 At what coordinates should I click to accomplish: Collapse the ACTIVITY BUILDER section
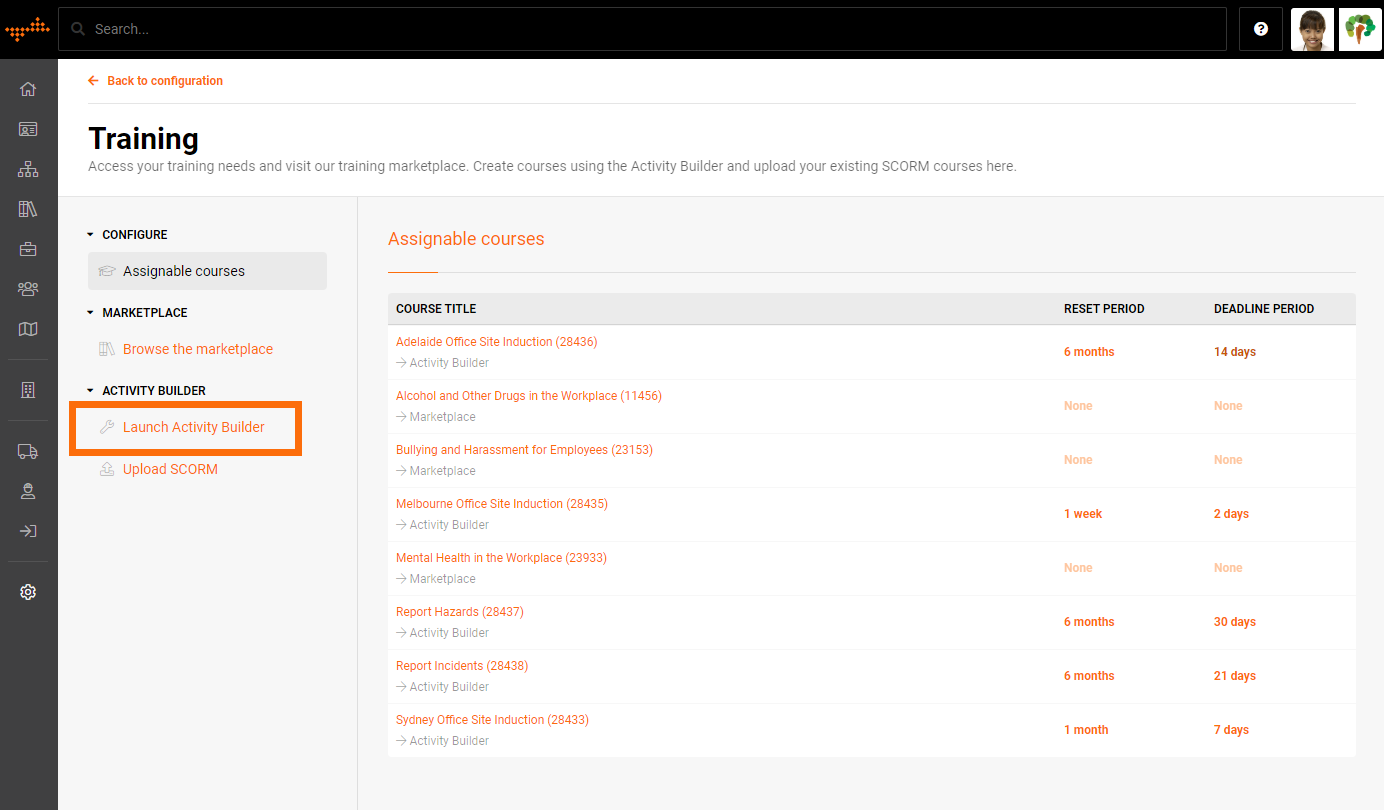147,391
